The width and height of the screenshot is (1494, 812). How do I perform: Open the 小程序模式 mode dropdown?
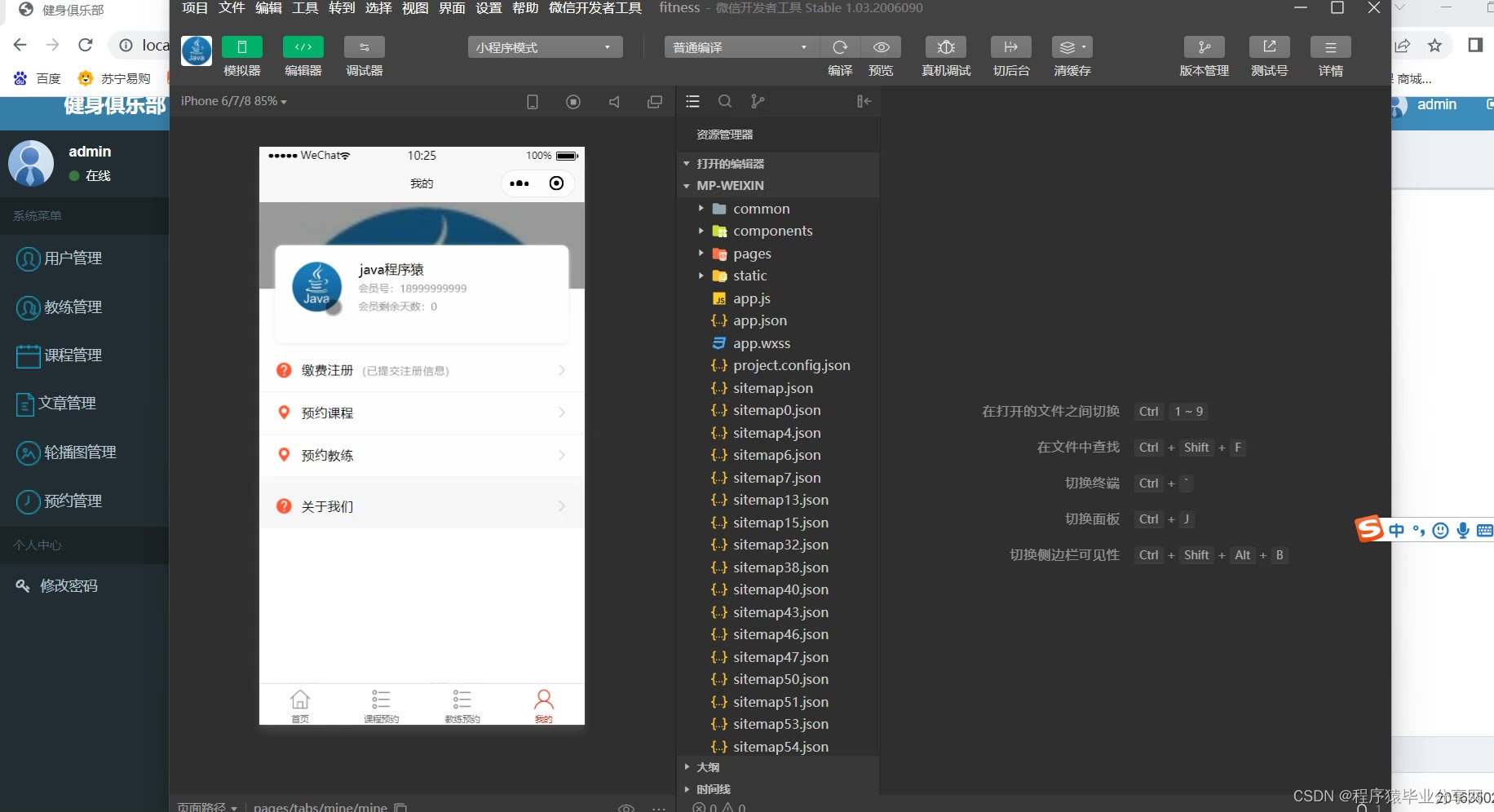tap(545, 47)
